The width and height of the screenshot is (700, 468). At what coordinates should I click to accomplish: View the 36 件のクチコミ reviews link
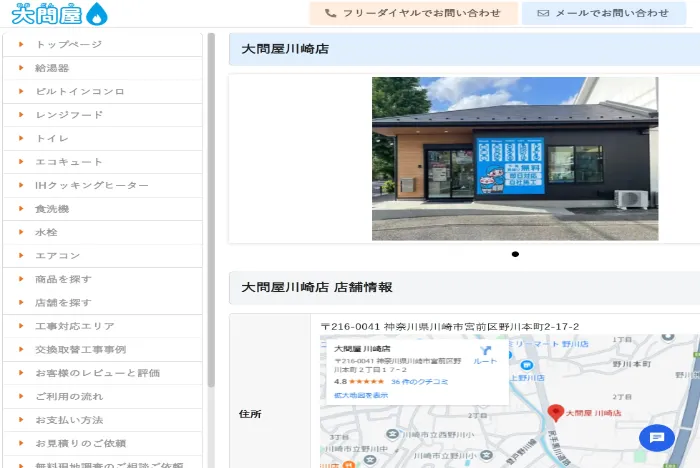pyautogui.click(x=419, y=382)
